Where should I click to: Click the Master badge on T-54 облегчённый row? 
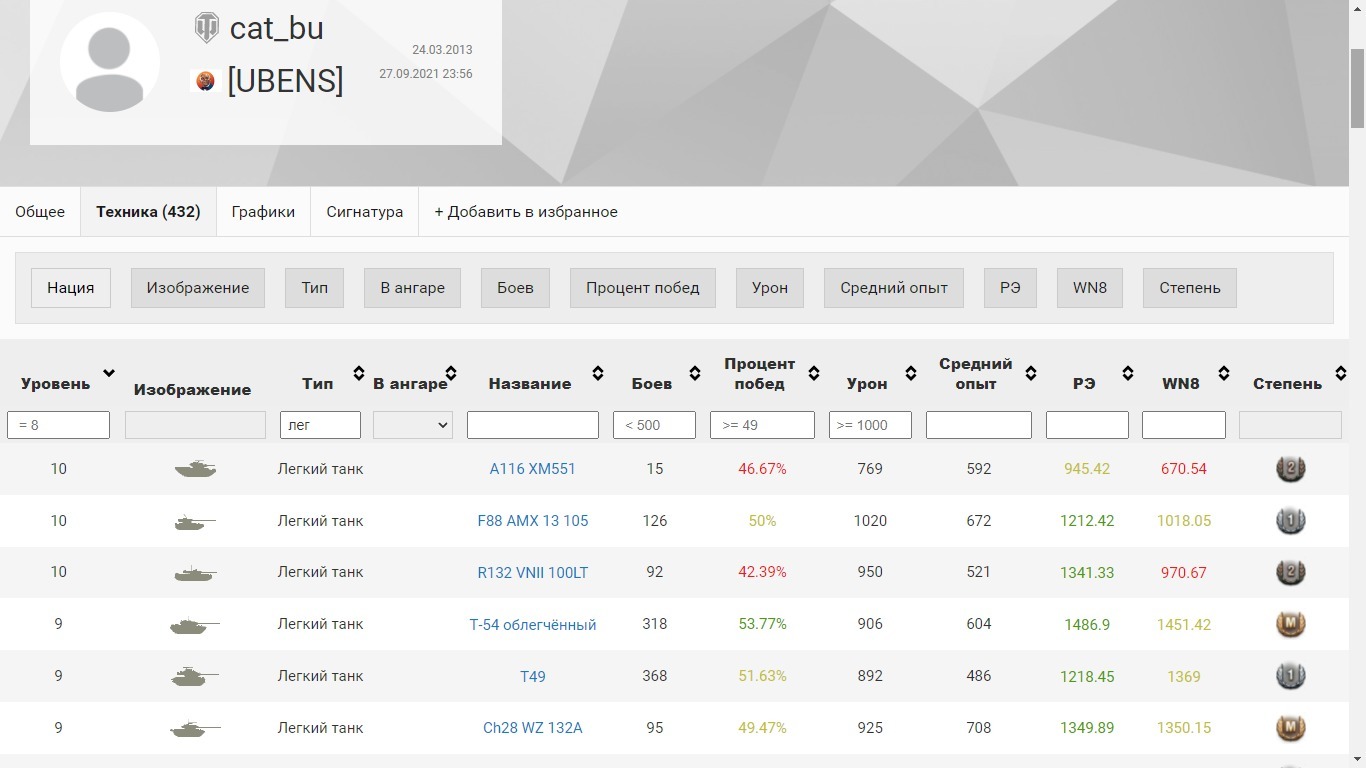(x=1290, y=624)
